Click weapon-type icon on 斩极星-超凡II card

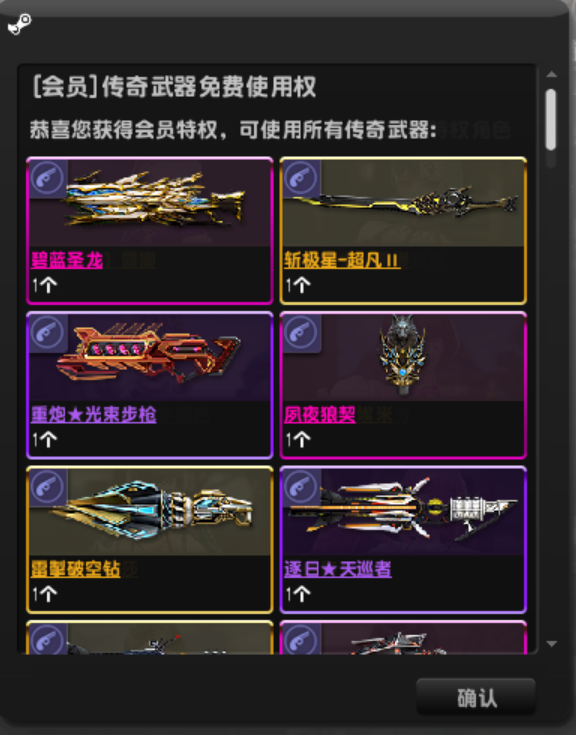pyautogui.click(x=301, y=178)
